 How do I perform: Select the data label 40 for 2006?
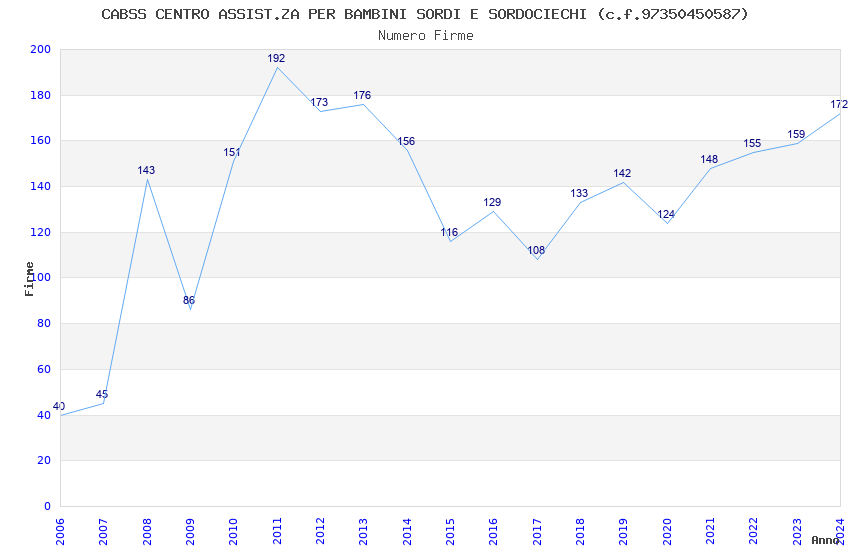click(59, 406)
